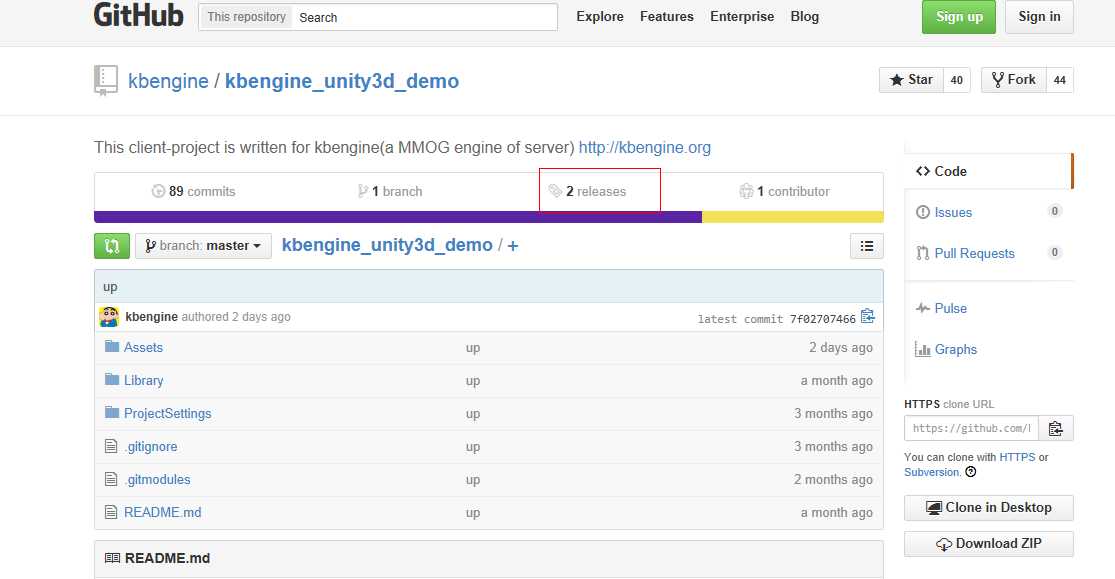The height and width of the screenshot is (579, 1115).
Task: Click Clone in Desktop button
Action: [x=988, y=508]
